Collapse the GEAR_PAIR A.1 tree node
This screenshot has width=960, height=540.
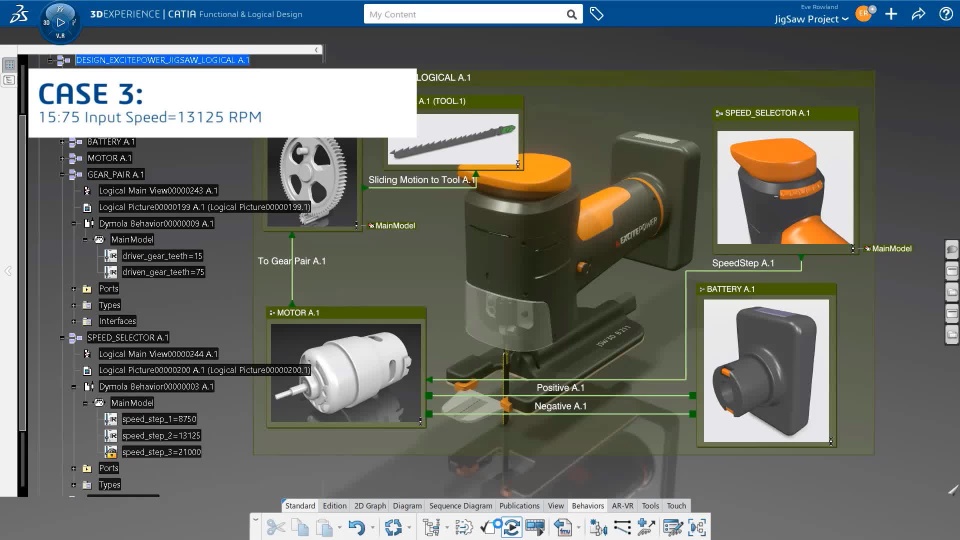click(x=62, y=174)
